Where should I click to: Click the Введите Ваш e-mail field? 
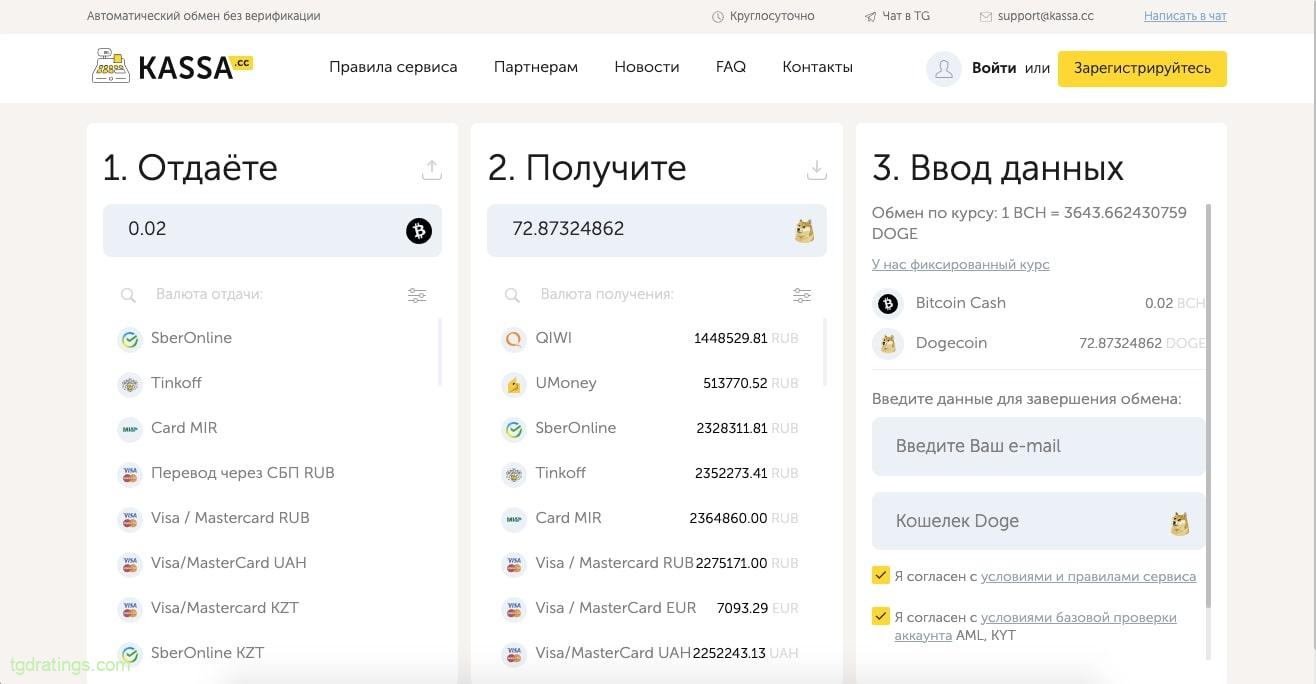tap(1037, 446)
